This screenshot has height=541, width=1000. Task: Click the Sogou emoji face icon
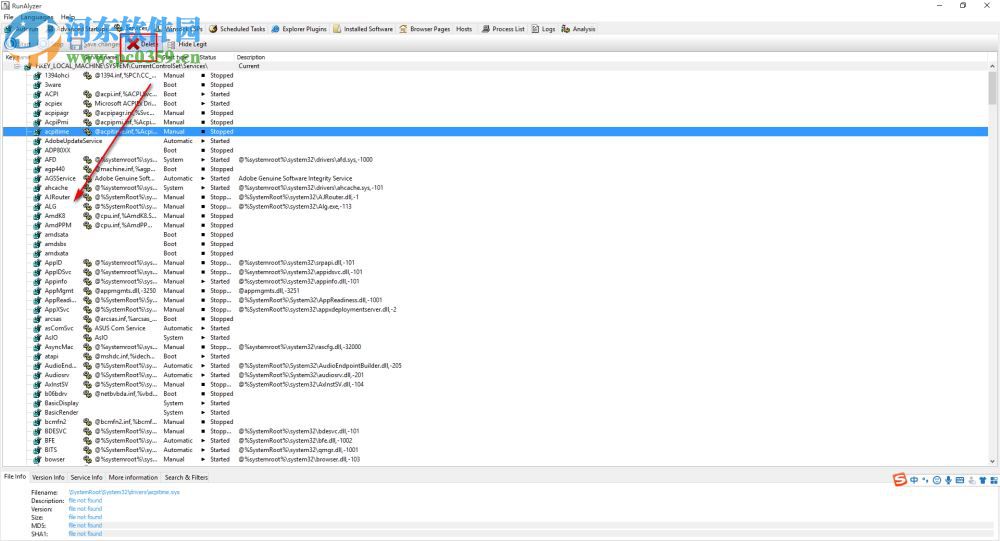click(x=937, y=480)
